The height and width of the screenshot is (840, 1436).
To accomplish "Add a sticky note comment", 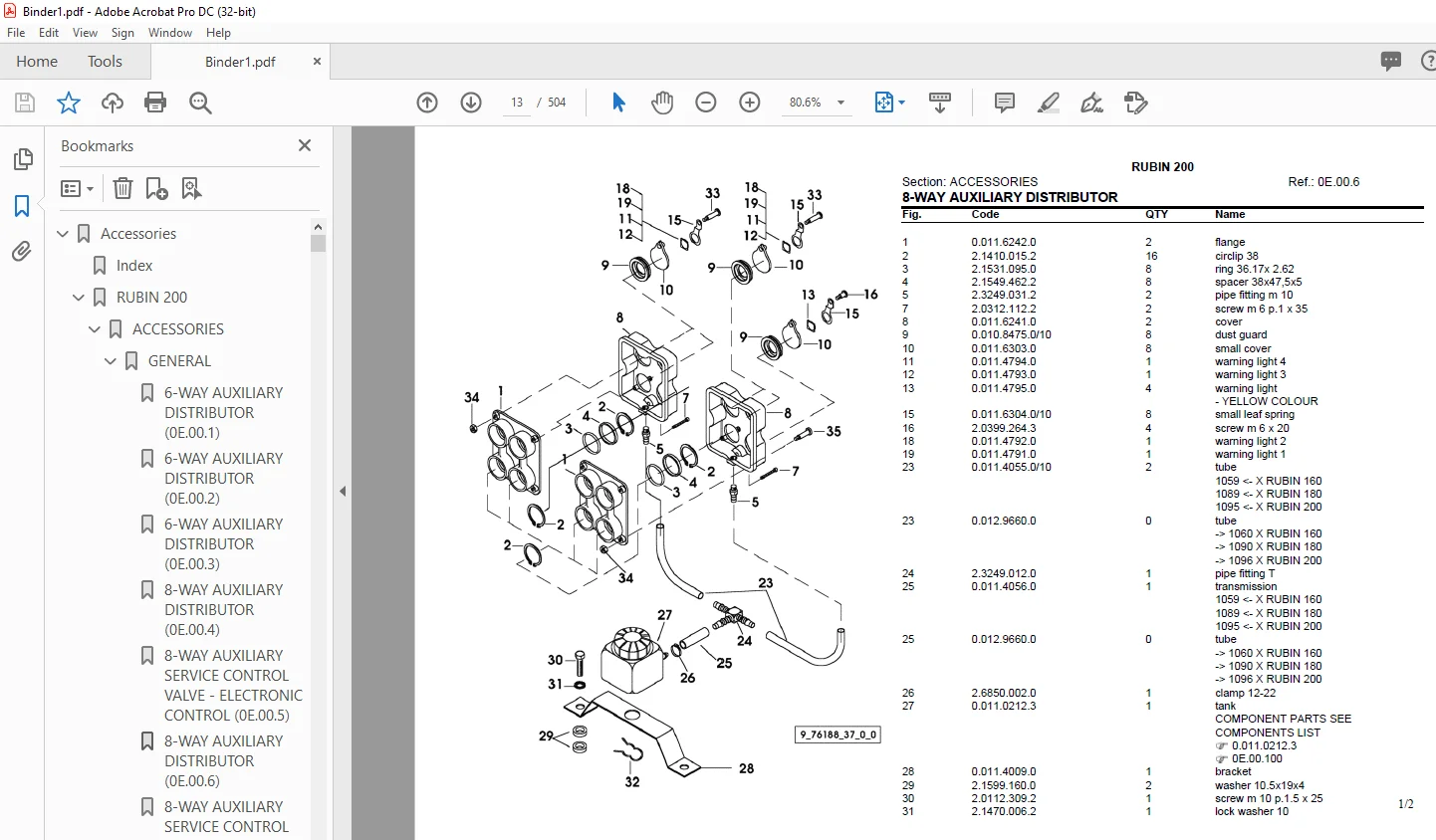I will 1005,103.
